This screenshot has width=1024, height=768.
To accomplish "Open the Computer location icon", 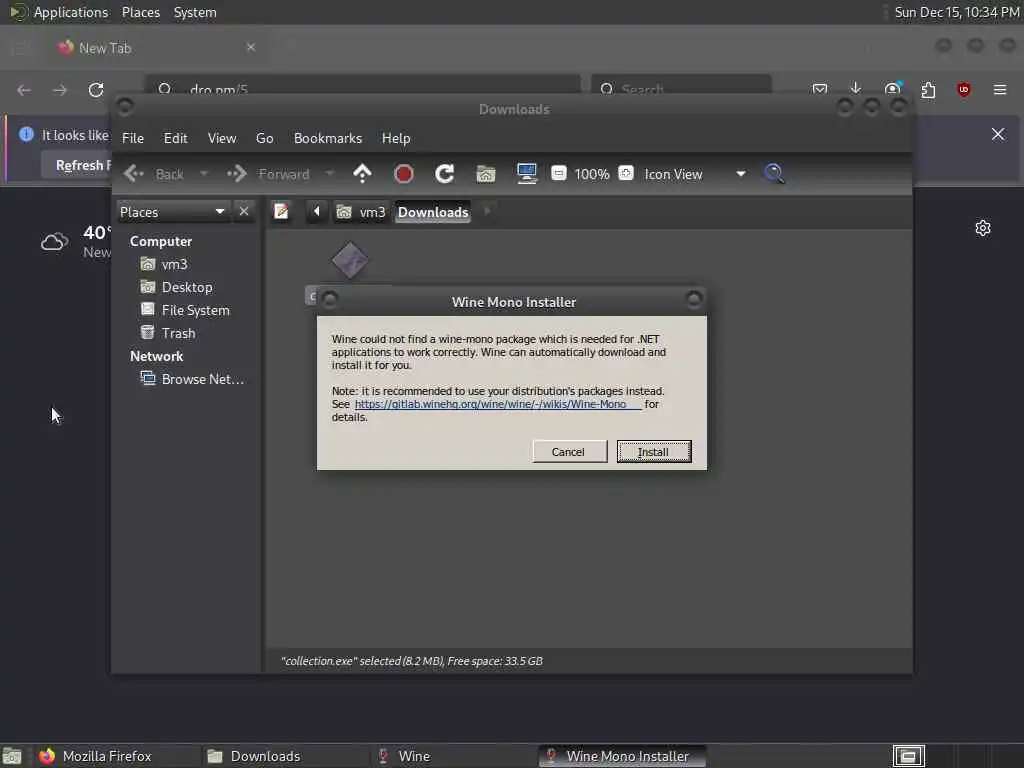I will pyautogui.click(x=526, y=174).
